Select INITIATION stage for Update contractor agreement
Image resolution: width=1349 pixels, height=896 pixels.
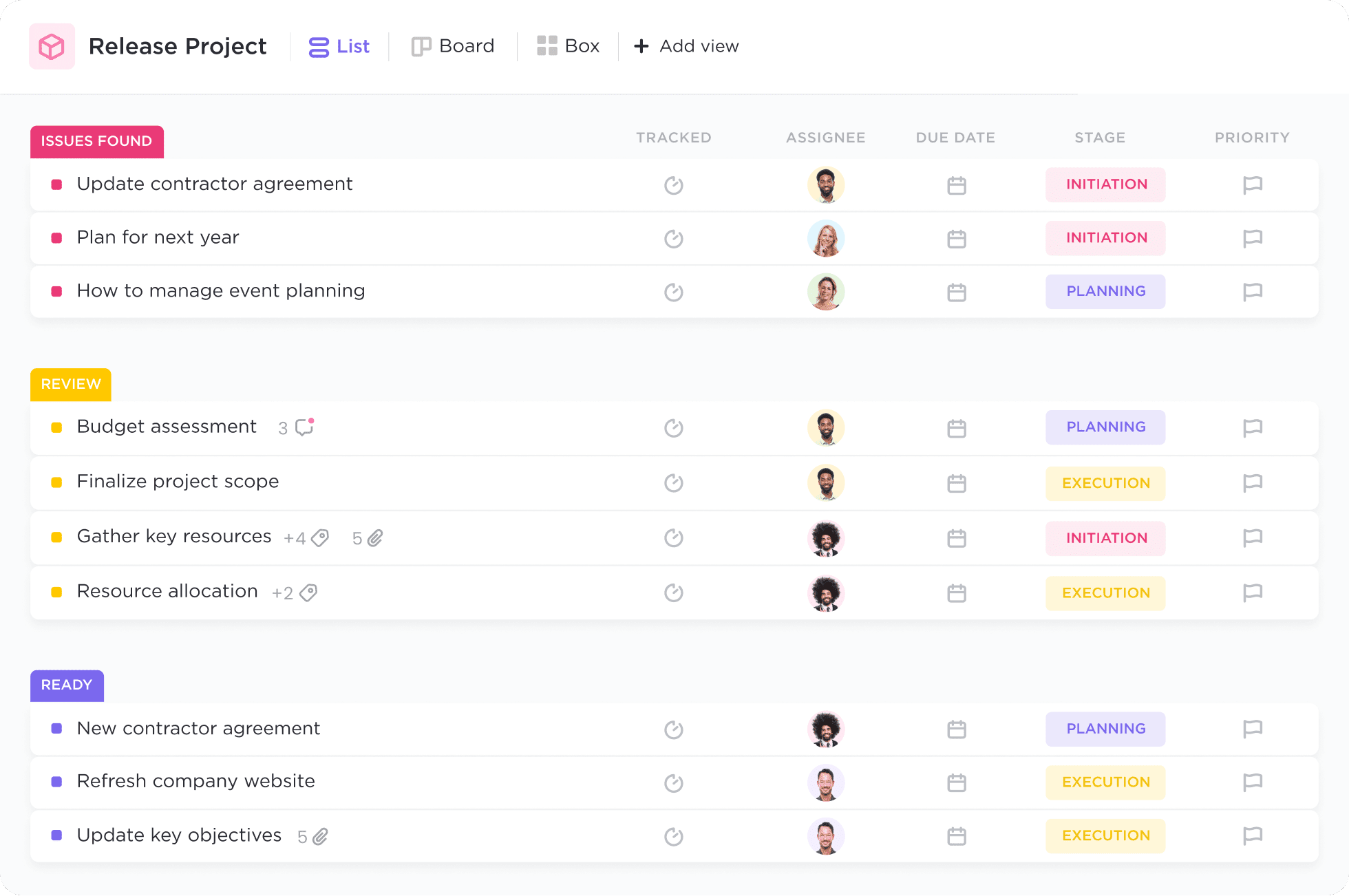(1106, 184)
